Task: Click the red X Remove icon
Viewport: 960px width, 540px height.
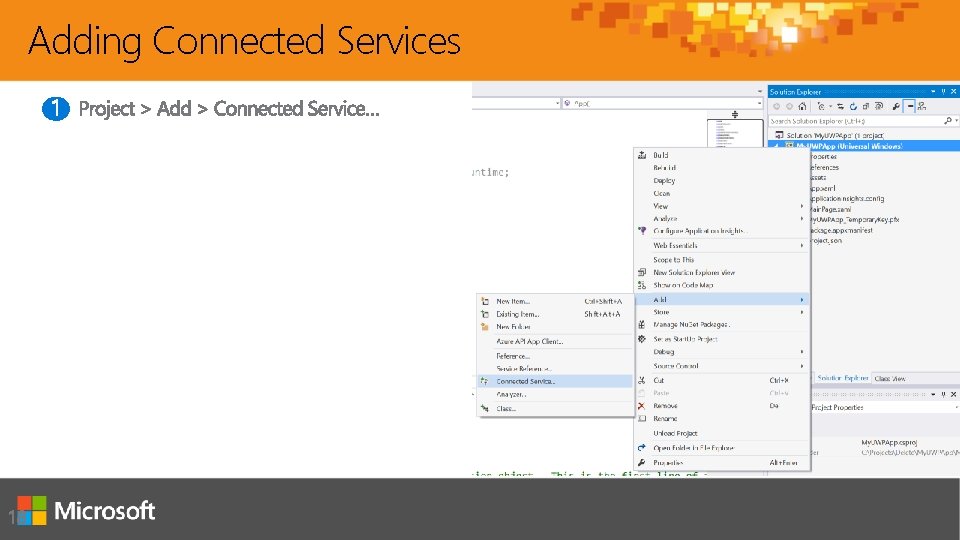Action: [642, 406]
